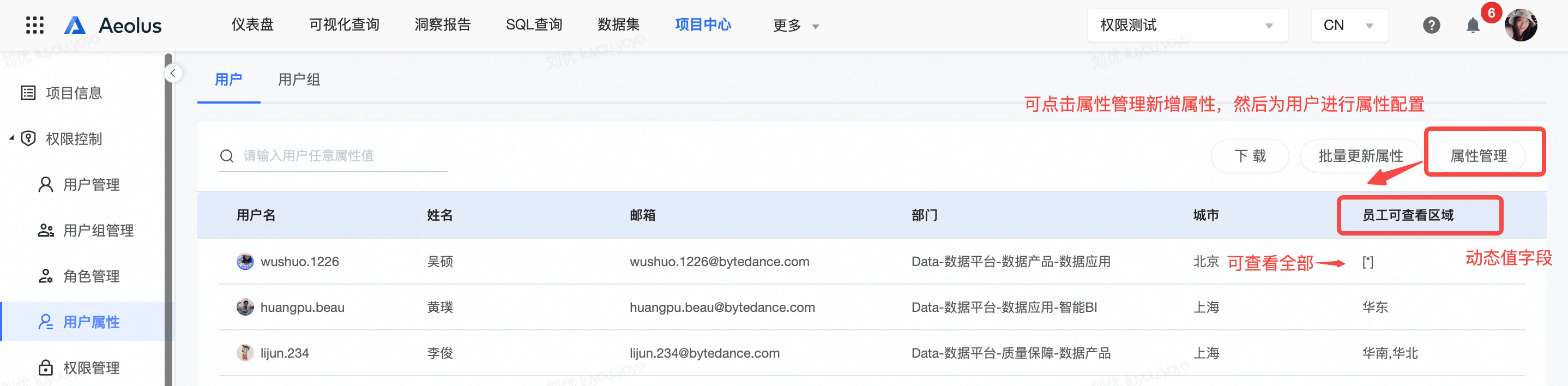Viewport: 1568px width, 386px height.
Task: Open the notifications bell
Action: coord(1473,25)
